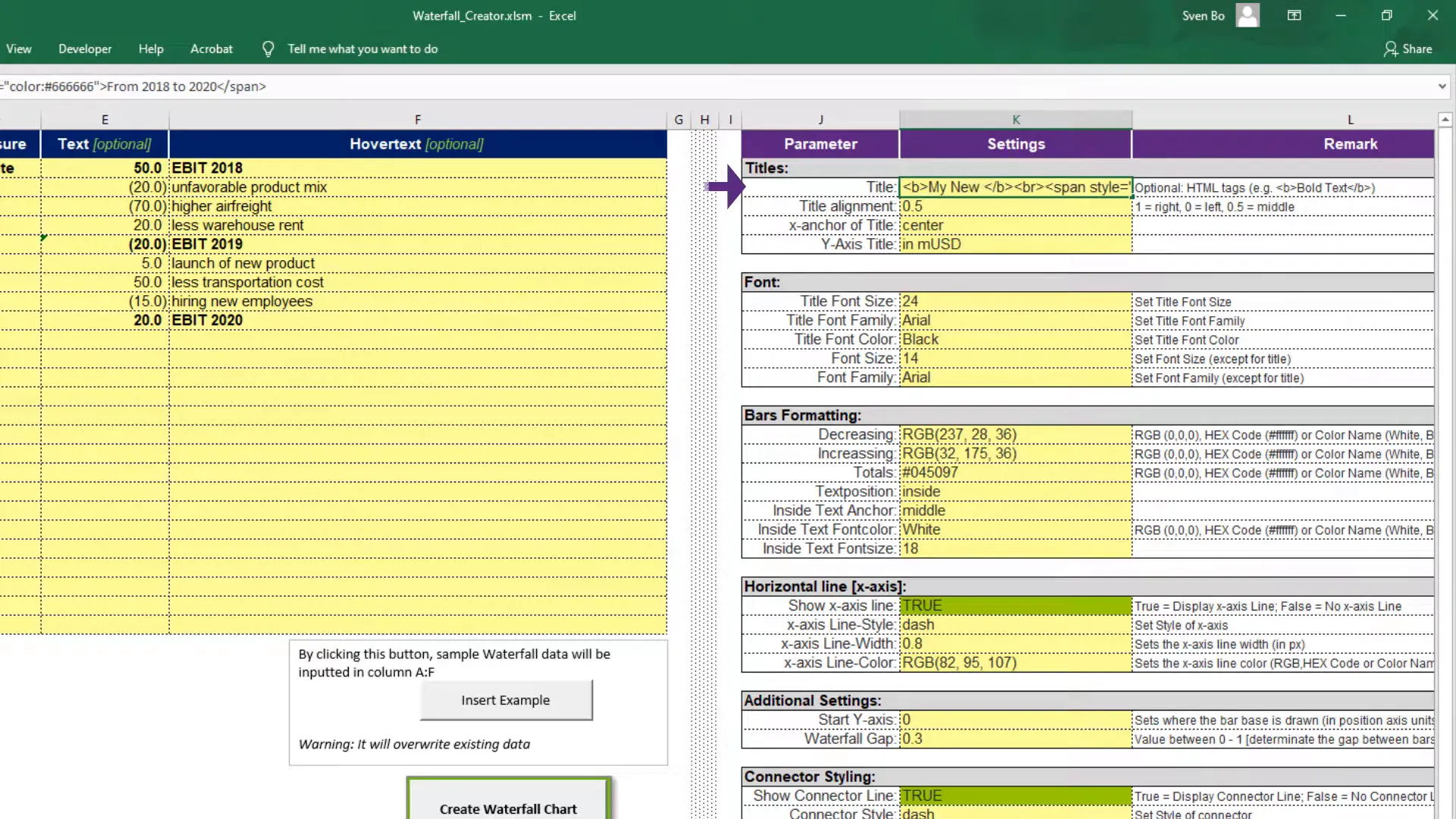This screenshot has width=1456, height=819.
Task: Switch to the Developer ribbon tab
Action: point(85,49)
